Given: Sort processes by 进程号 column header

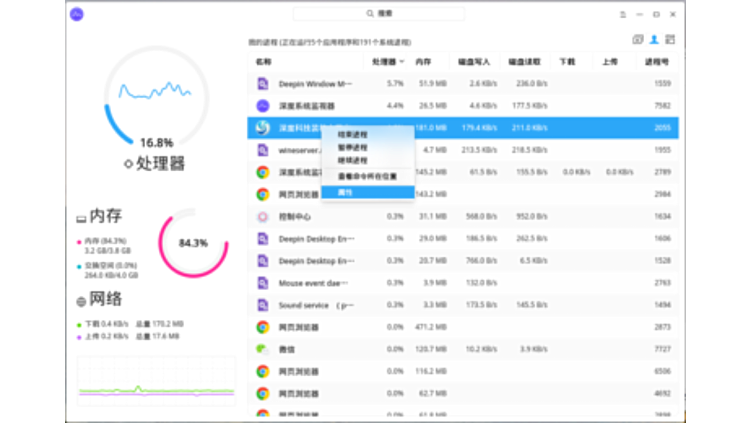Looking at the screenshot, I should (x=658, y=61).
